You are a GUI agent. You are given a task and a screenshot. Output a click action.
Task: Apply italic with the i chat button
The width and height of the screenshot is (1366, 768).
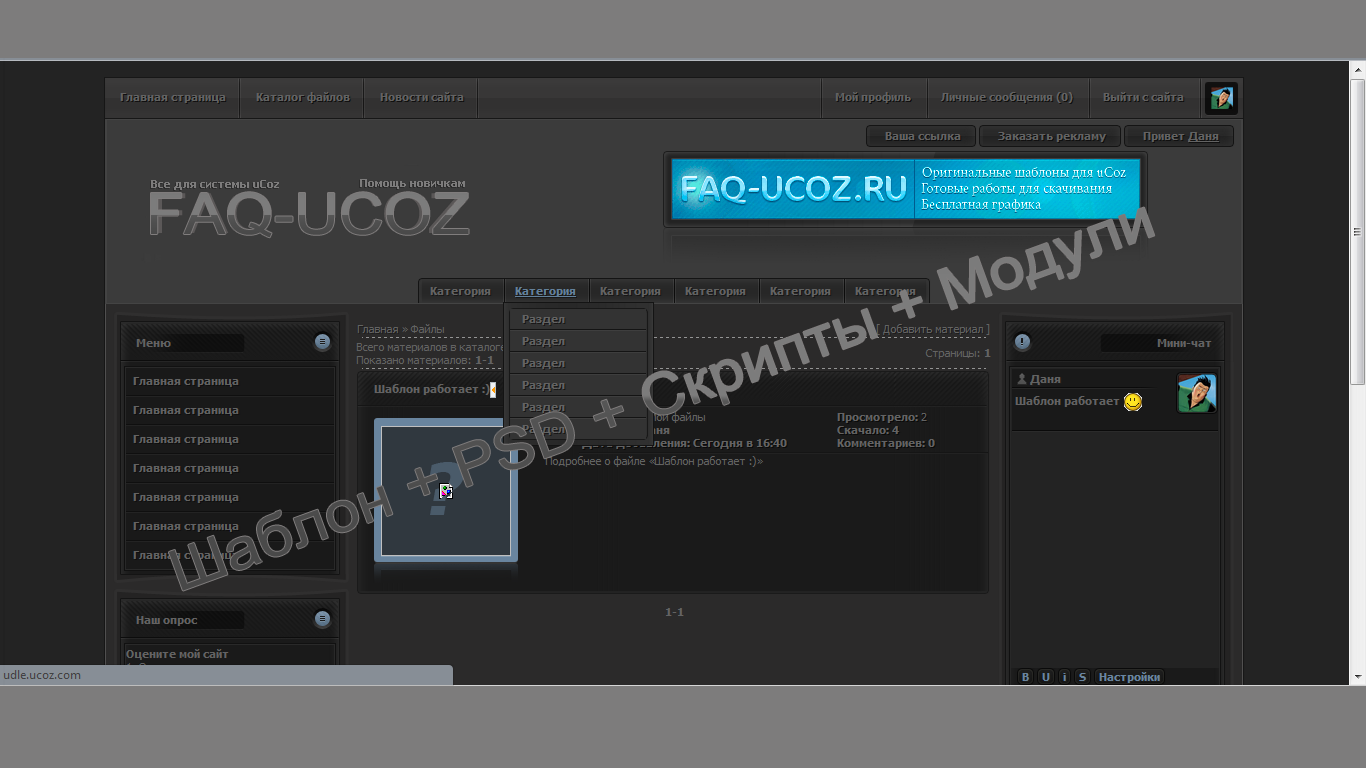[x=1064, y=677]
